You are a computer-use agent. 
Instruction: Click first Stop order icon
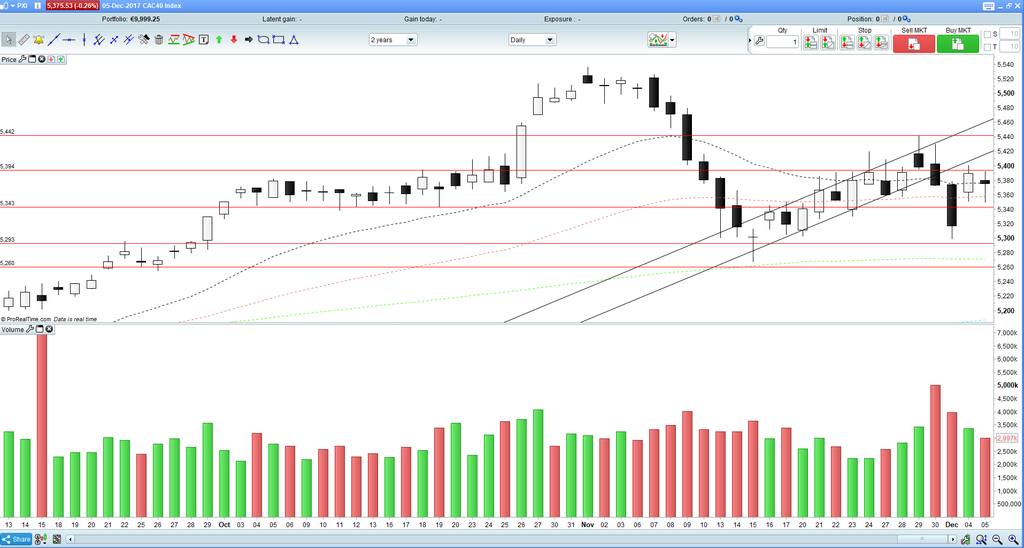pyautogui.click(x=847, y=42)
